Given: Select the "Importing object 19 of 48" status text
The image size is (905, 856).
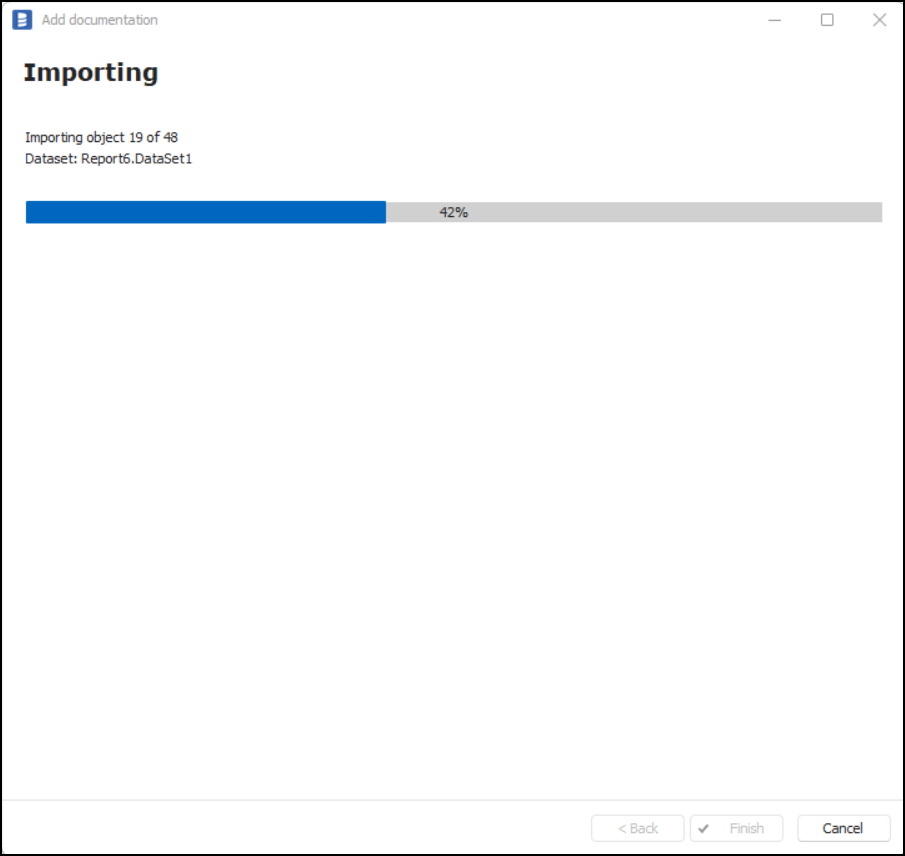Looking at the screenshot, I should pyautogui.click(x=101, y=137).
